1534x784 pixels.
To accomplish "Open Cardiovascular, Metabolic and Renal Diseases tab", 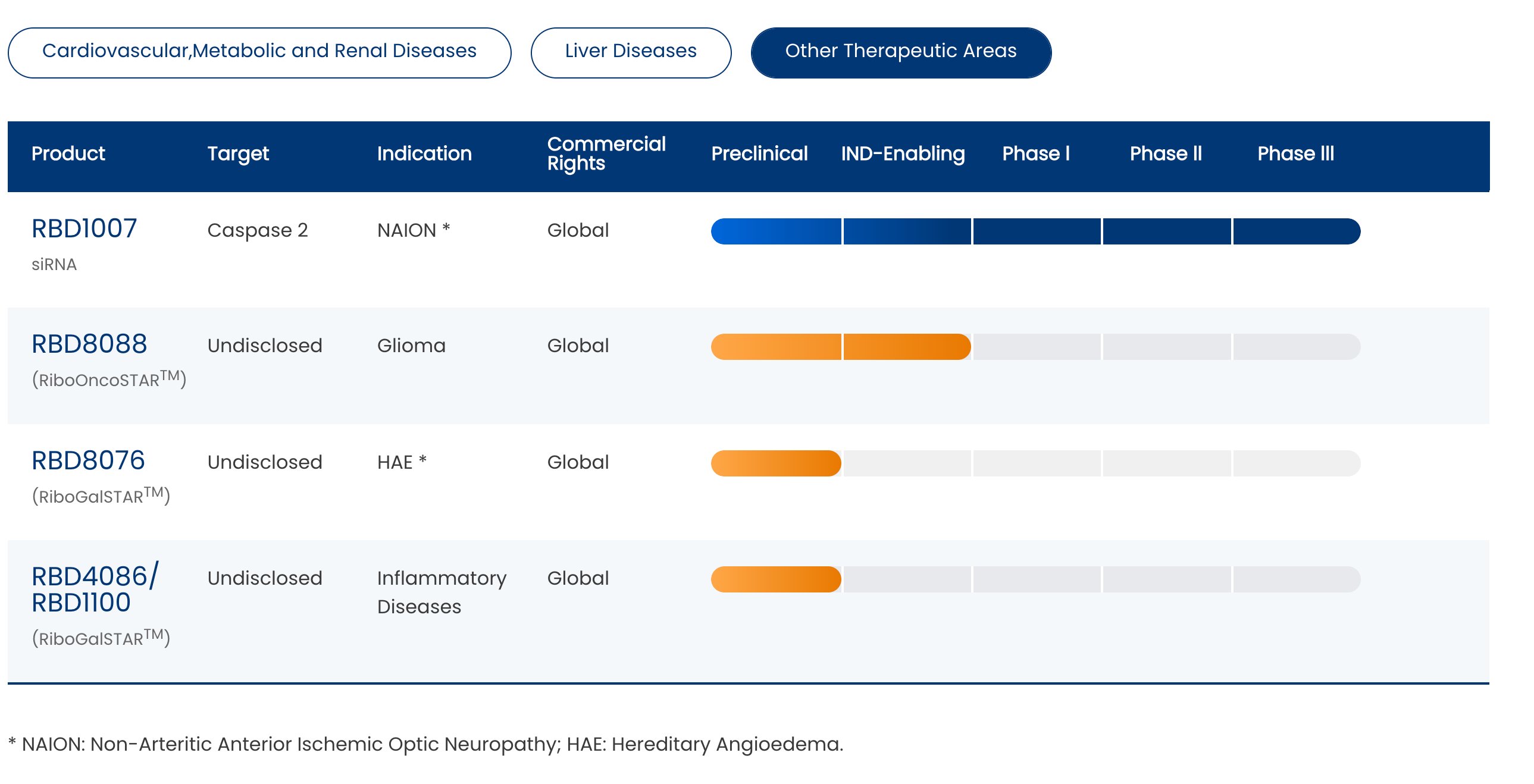I will pyautogui.click(x=259, y=52).
